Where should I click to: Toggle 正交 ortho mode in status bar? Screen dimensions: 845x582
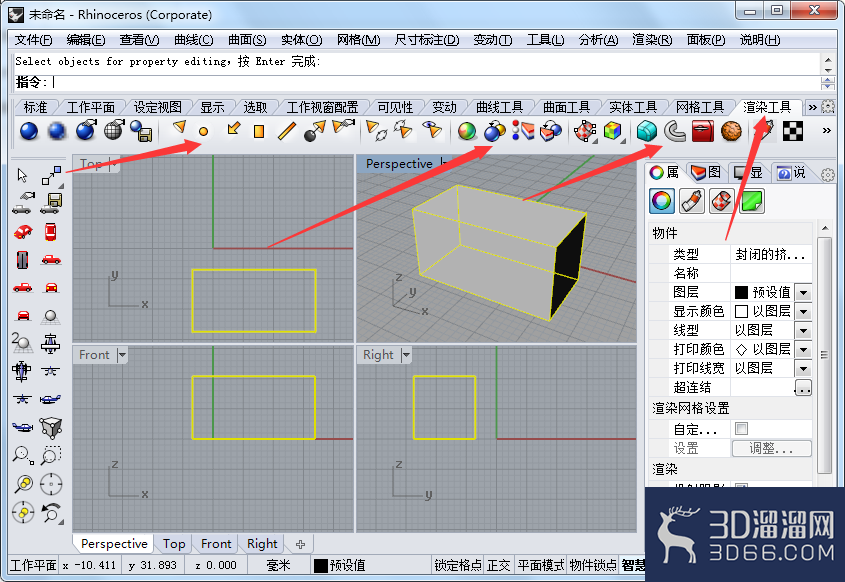498,565
